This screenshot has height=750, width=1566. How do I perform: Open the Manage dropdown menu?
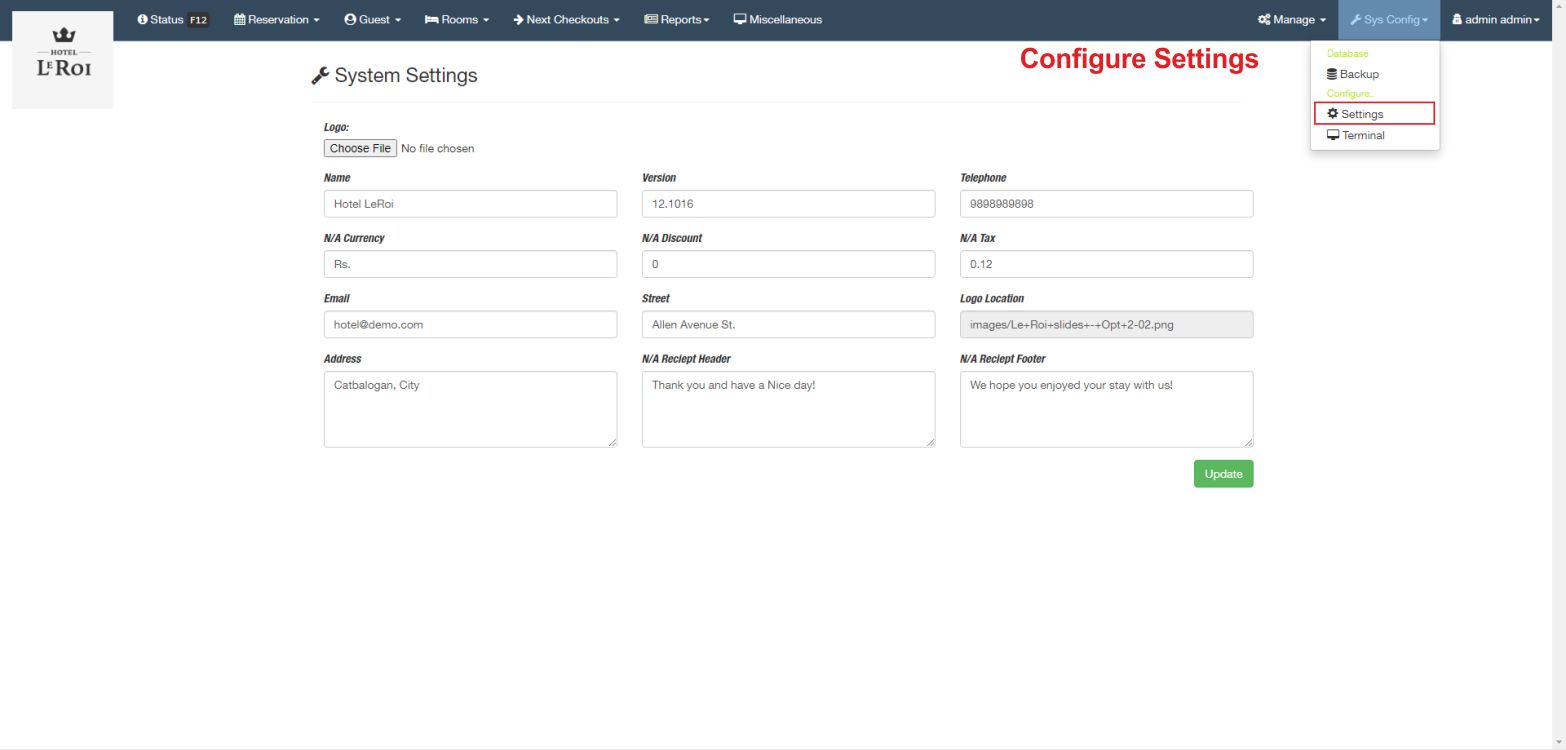click(x=1292, y=20)
